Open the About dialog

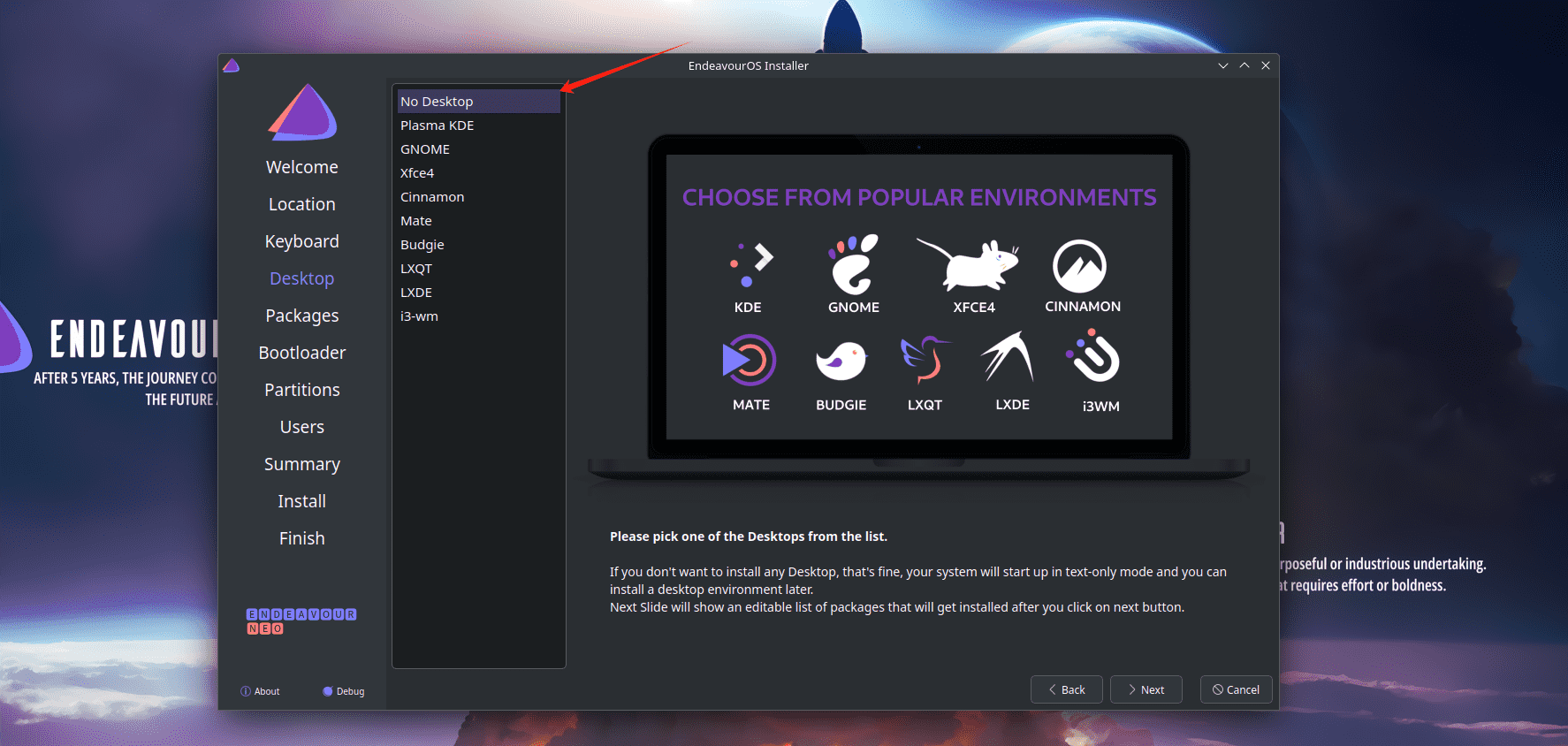click(x=260, y=691)
